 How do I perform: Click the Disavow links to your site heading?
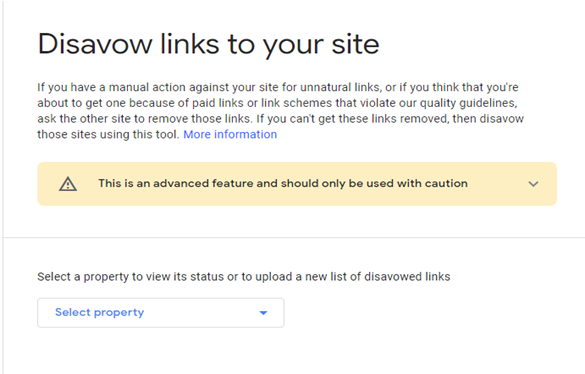(x=209, y=44)
